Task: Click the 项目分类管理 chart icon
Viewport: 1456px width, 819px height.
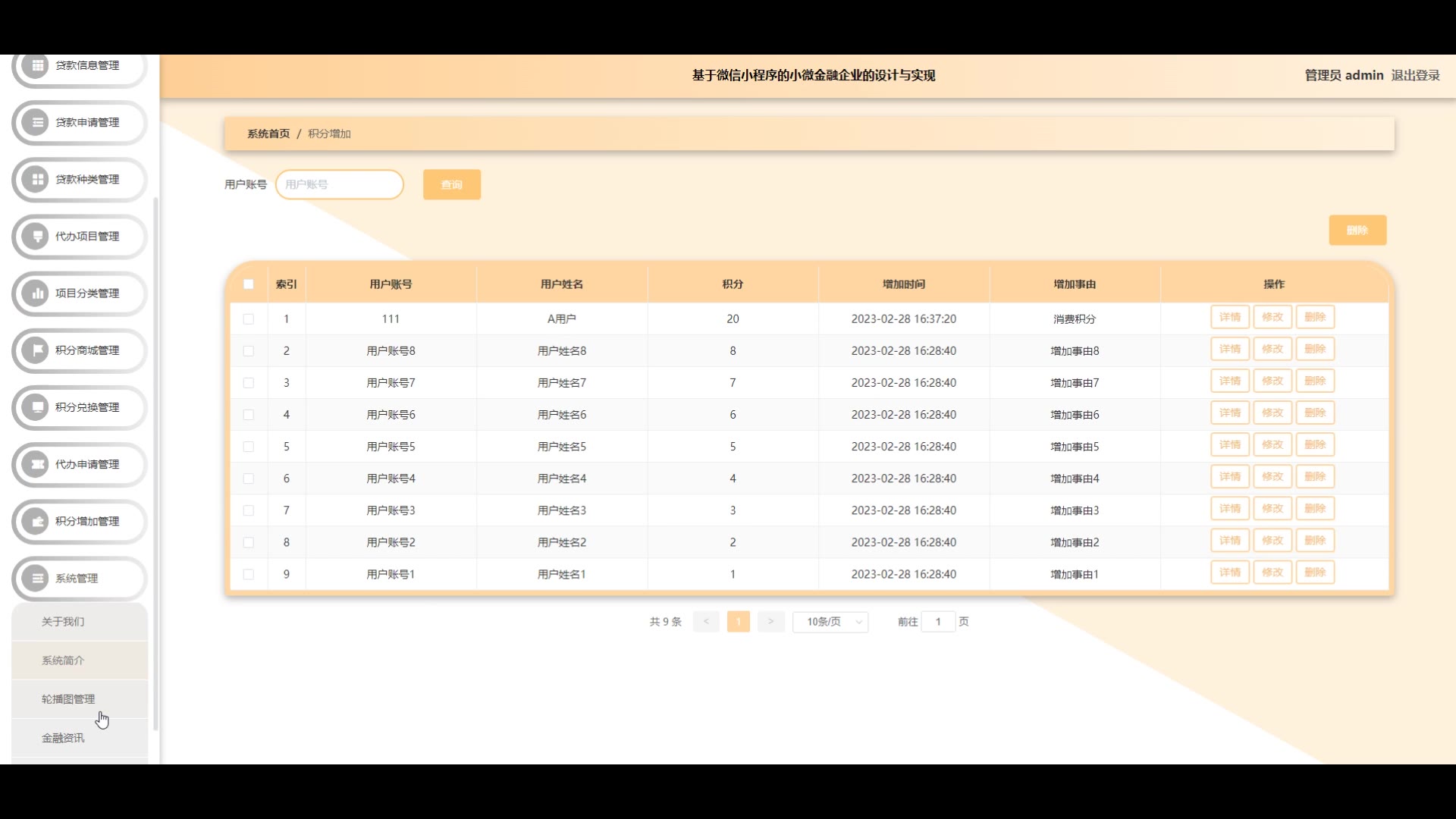Action: (x=36, y=293)
